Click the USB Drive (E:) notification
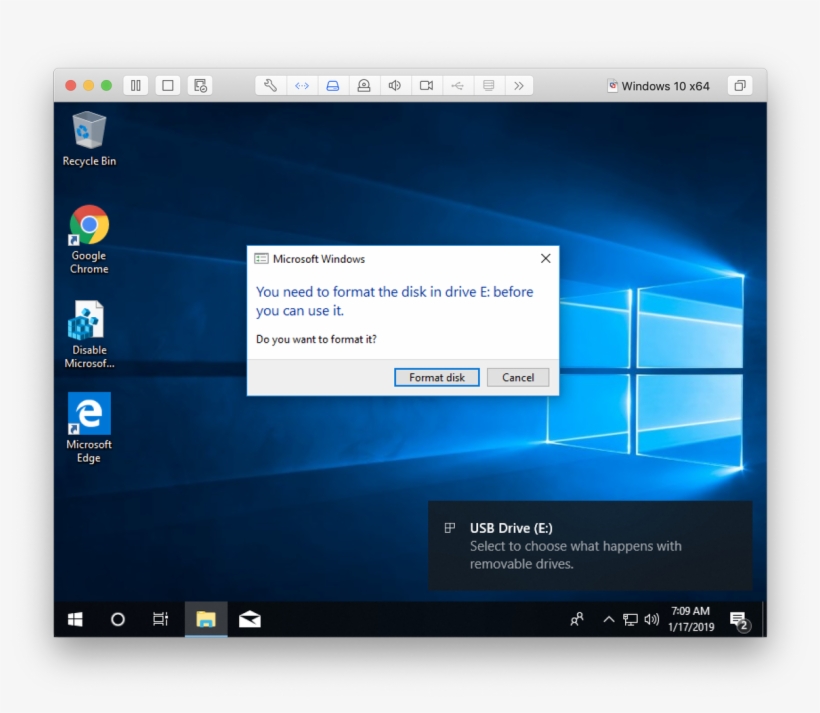Screen dimensions: 820x713 pyautogui.click(x=590, y=546)
